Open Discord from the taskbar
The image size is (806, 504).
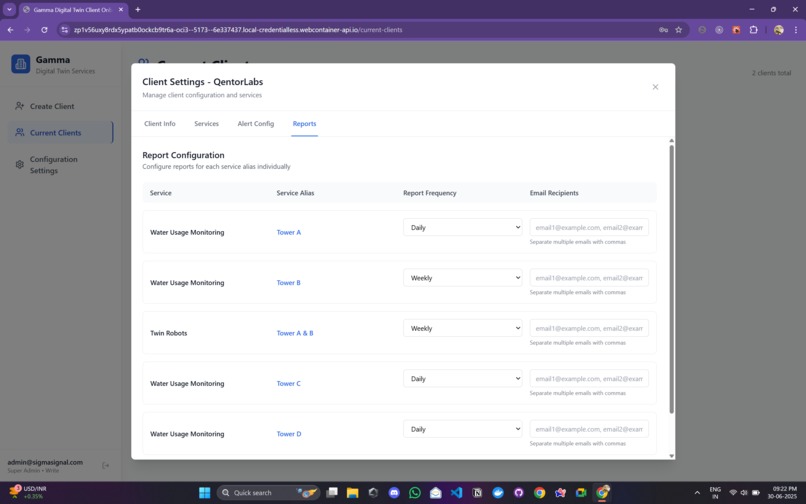(x=394, y=493)
